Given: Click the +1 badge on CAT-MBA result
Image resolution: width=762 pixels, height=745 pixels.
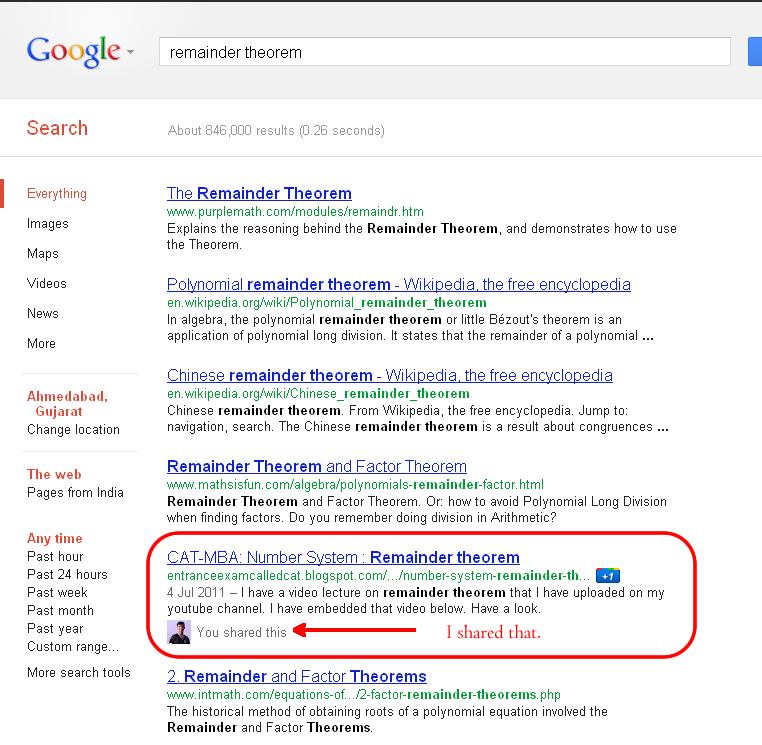Looking at the screenshot, I should click(607, 576).
